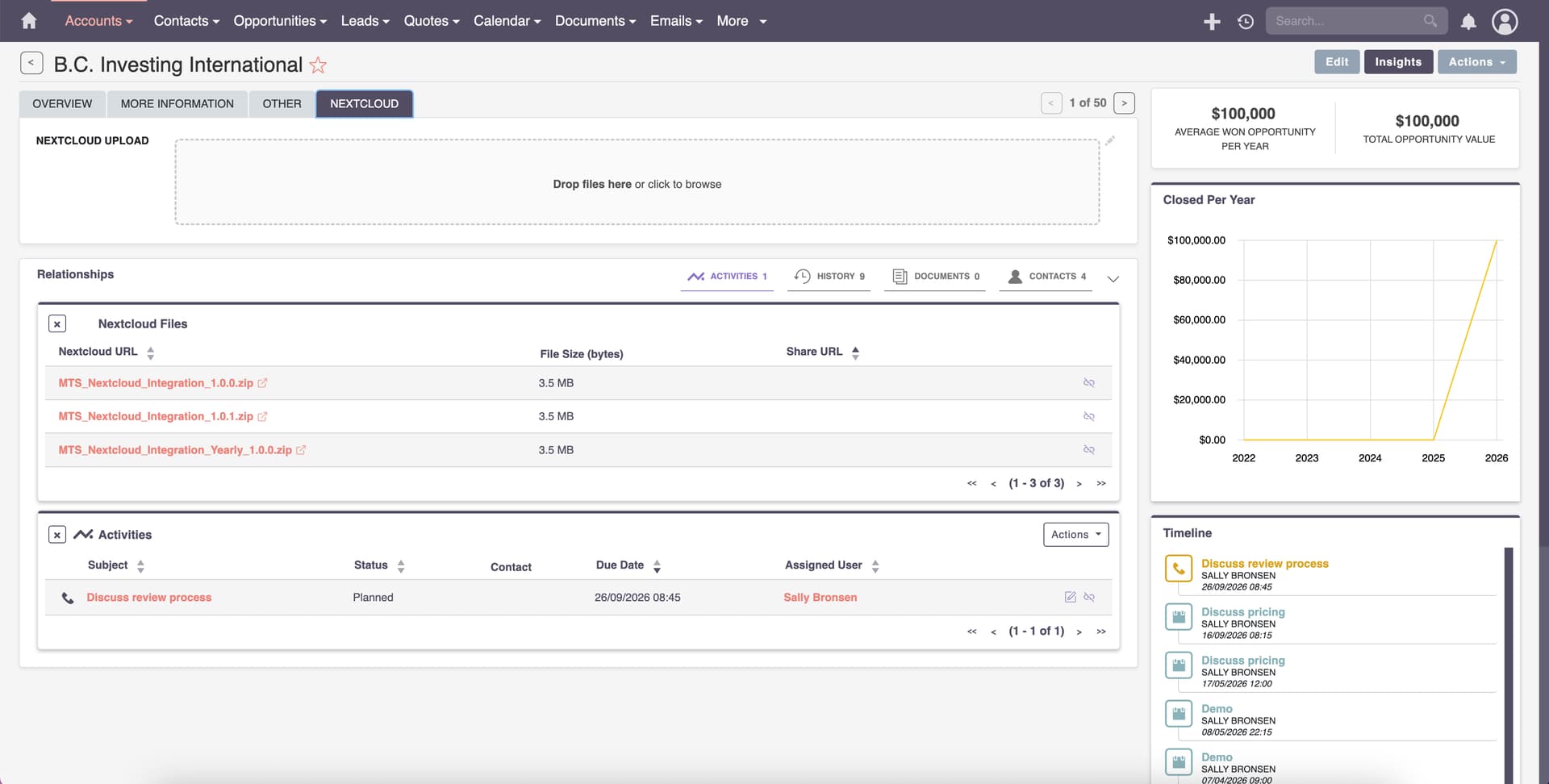Unlink MTS_Nextcloud_Integration_1.0.0.zip file row
The width and height of the screenshot is (1549, 784).
click(x=1088, y=383)
